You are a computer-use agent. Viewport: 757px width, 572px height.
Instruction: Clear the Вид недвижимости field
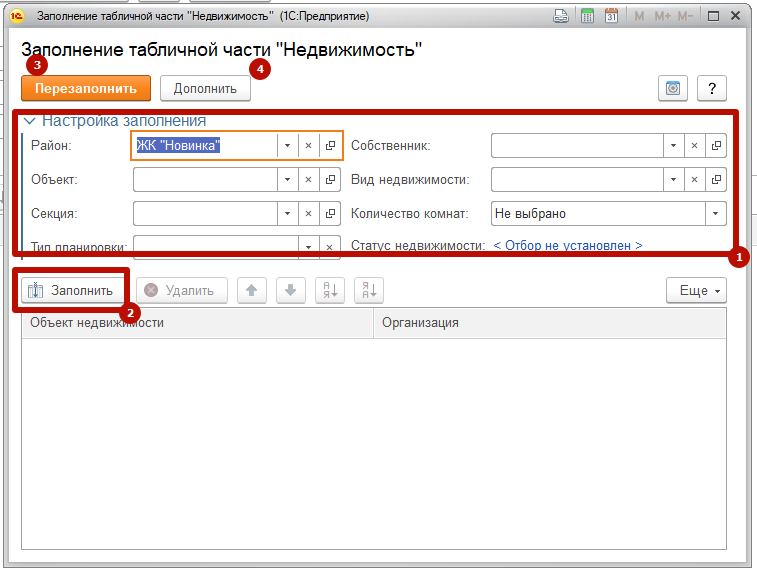click(694, 180)
